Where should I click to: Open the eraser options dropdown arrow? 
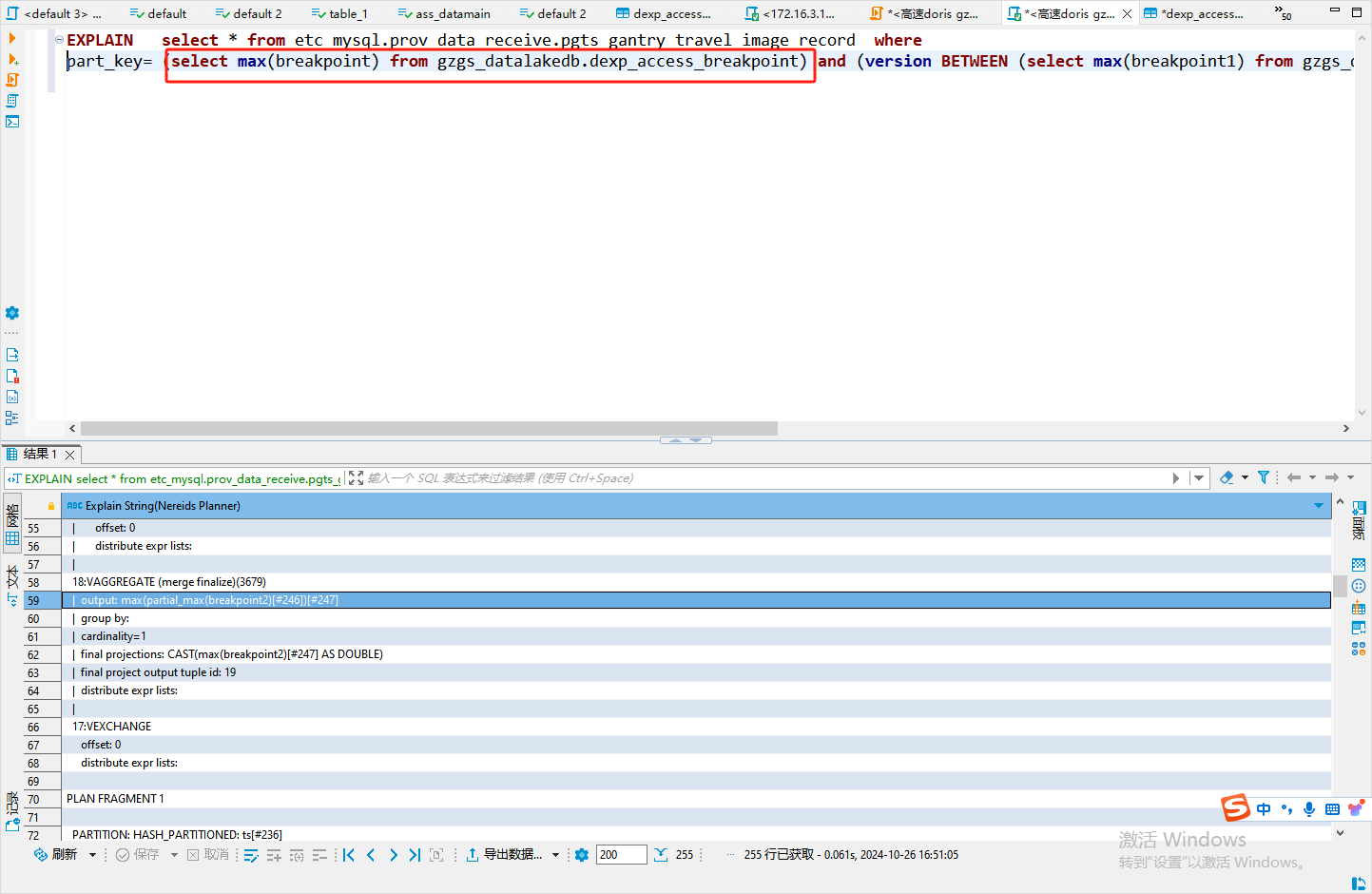point(1245,477)
